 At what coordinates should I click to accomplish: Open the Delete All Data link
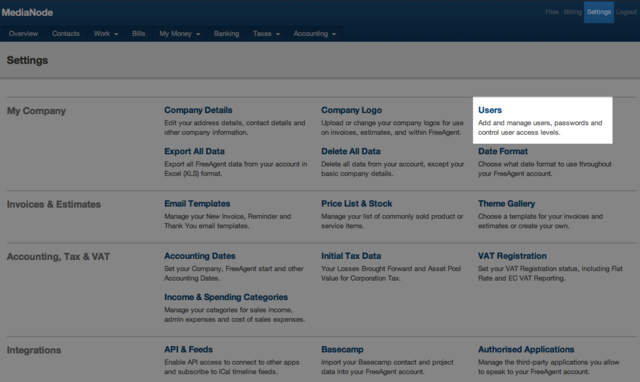coord(351,151)
